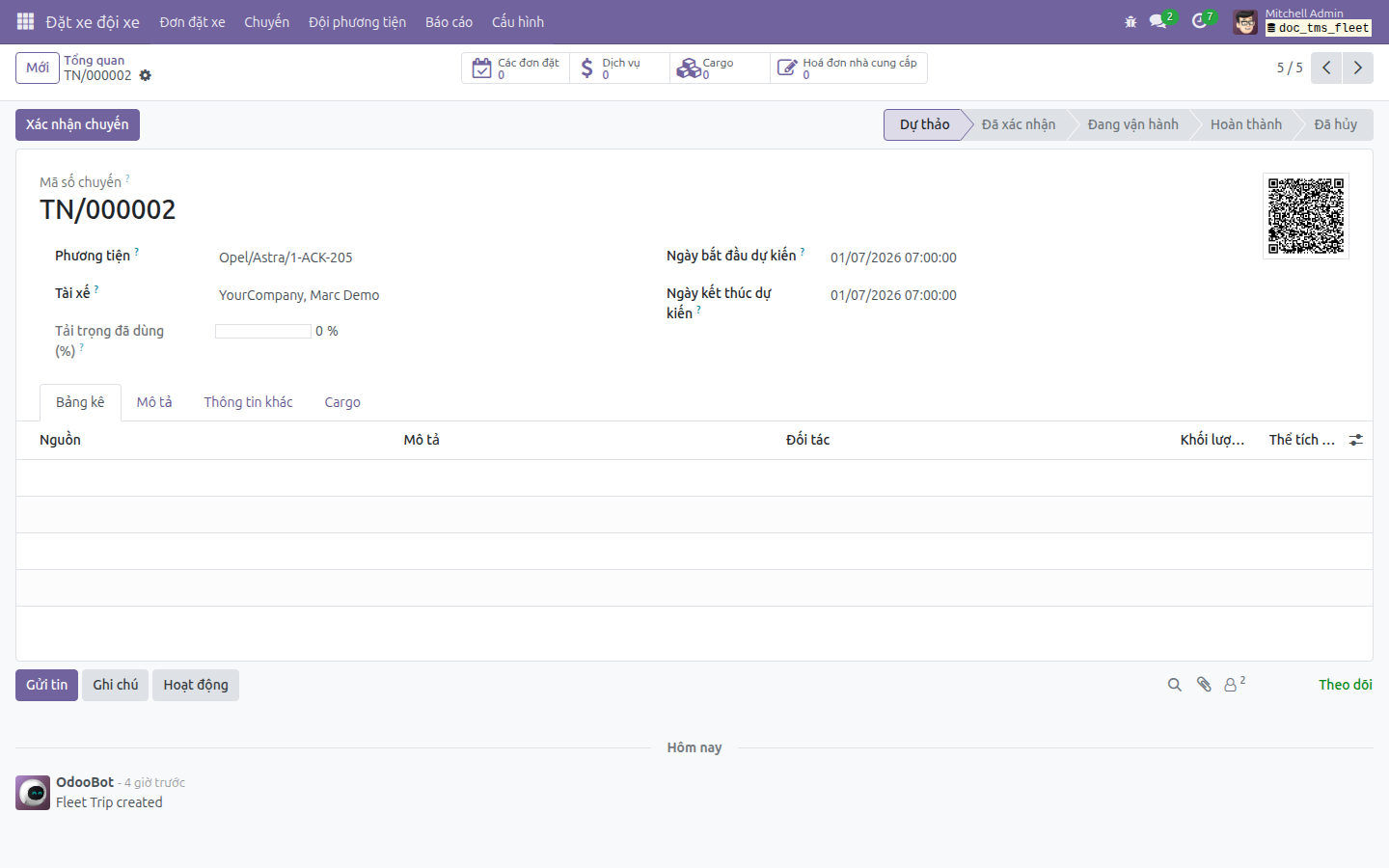
Task: Click the debug bug icon
Action: click(x=1130, y=21)
